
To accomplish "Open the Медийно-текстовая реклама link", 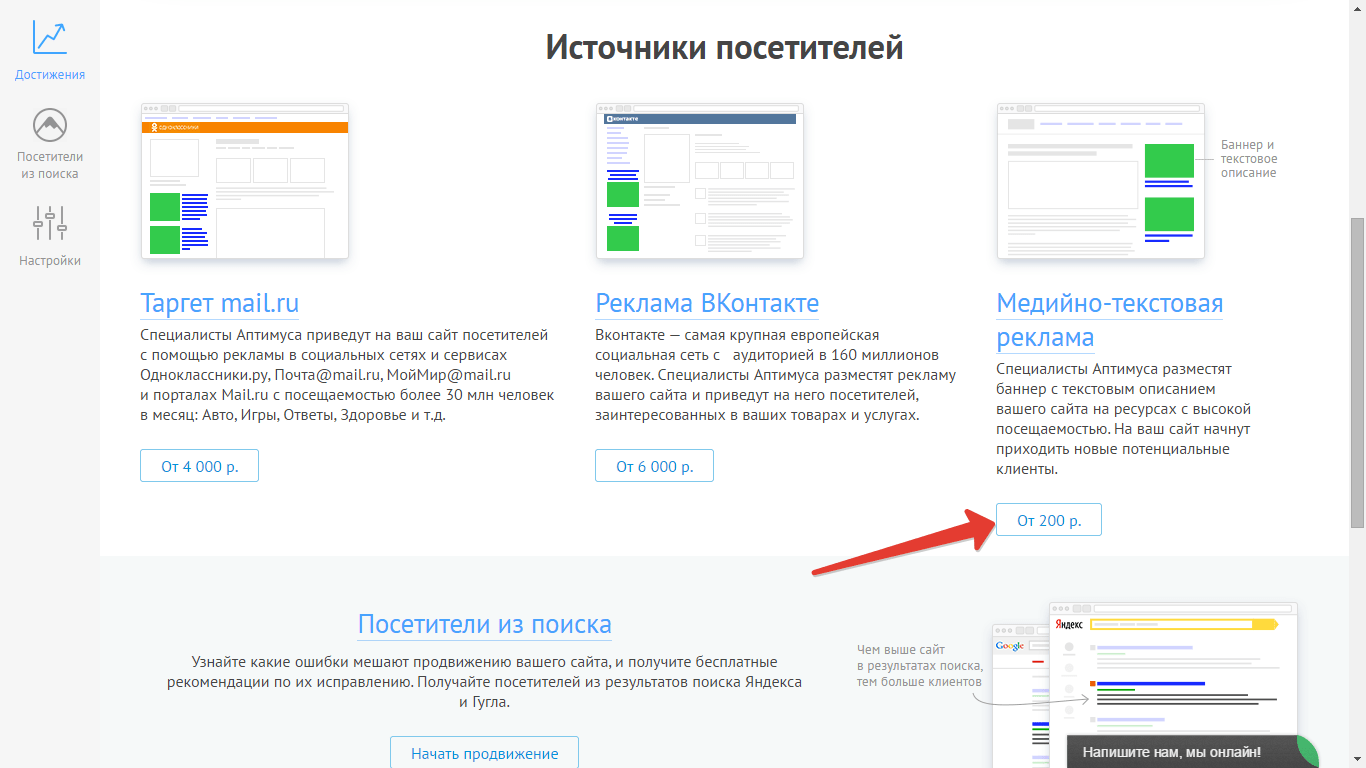I will [x=1110, y=319].
